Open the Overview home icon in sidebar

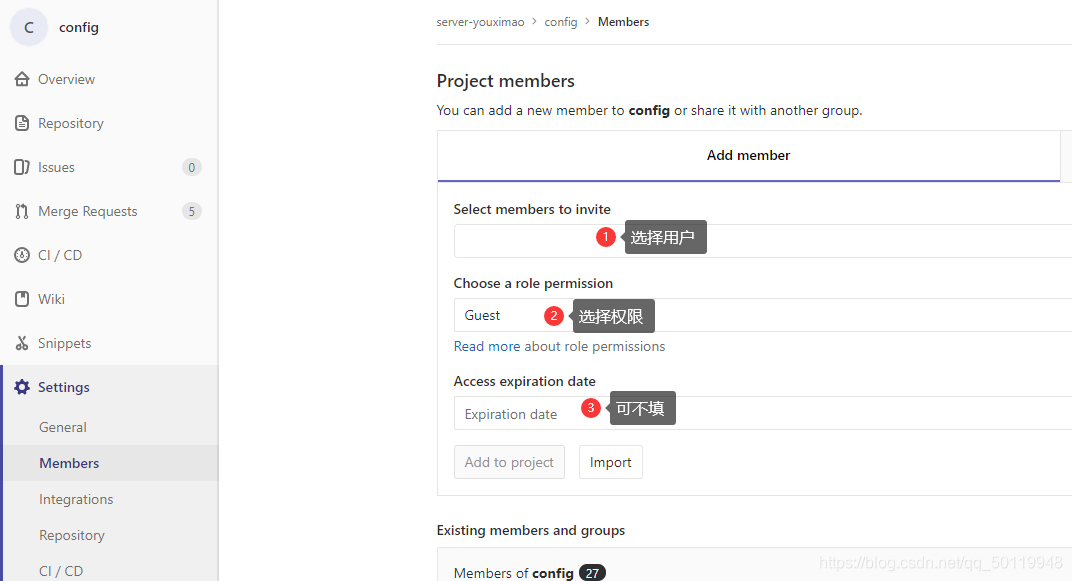(x=22, y=79)
